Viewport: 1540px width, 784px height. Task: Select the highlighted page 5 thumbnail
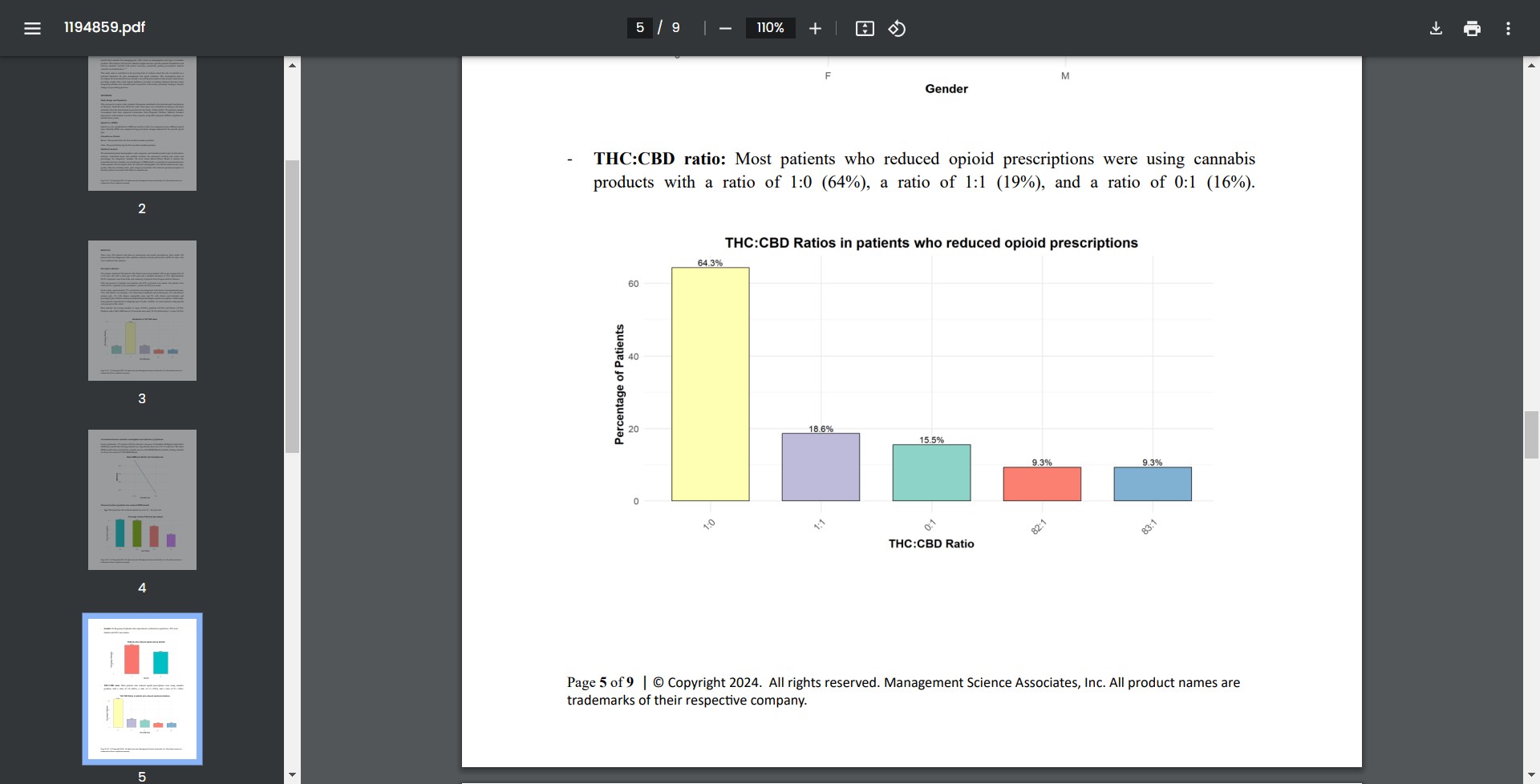142,689
